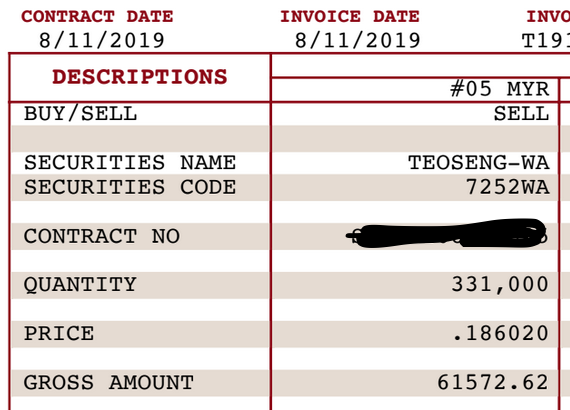This screenshot has width=570, height=410.
Task: Click the price value .186020
Action: pyautogui.click(x=500, y=333)
